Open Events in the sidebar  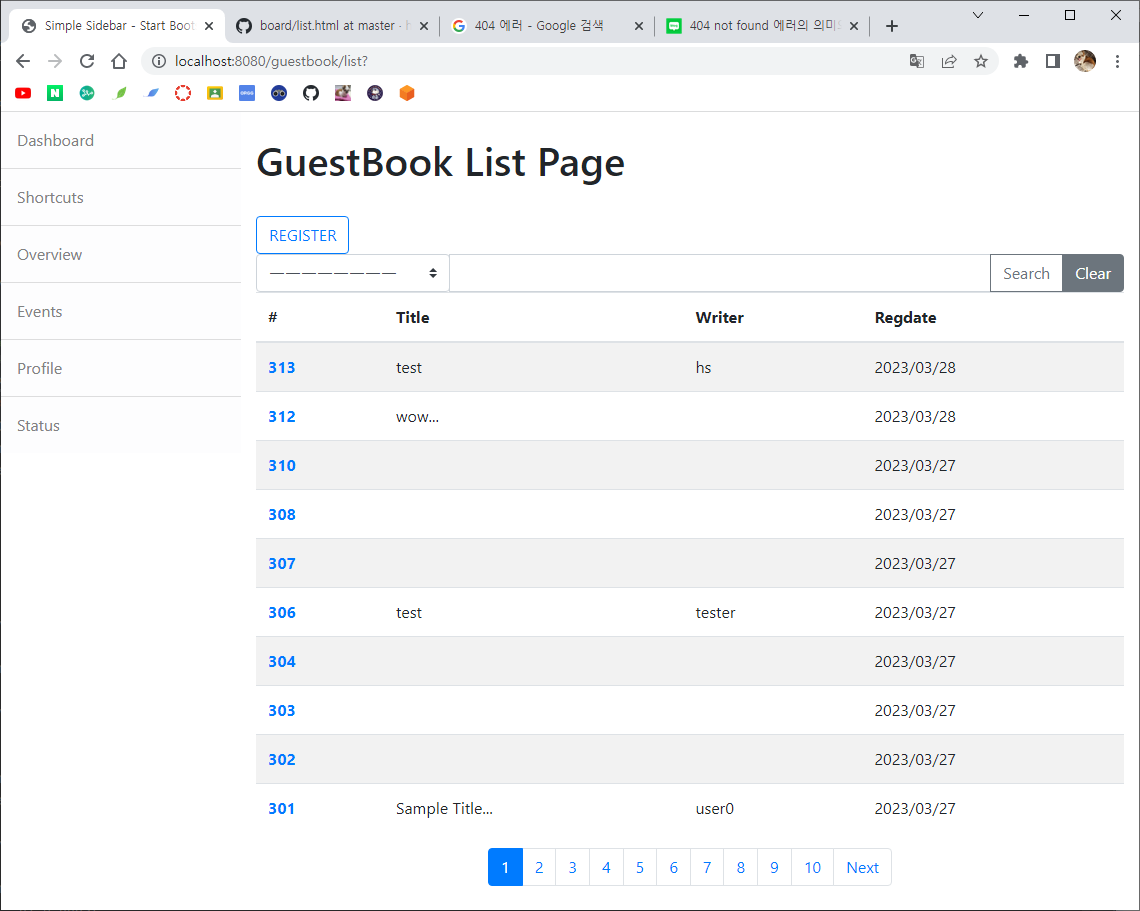click(121, 311)
